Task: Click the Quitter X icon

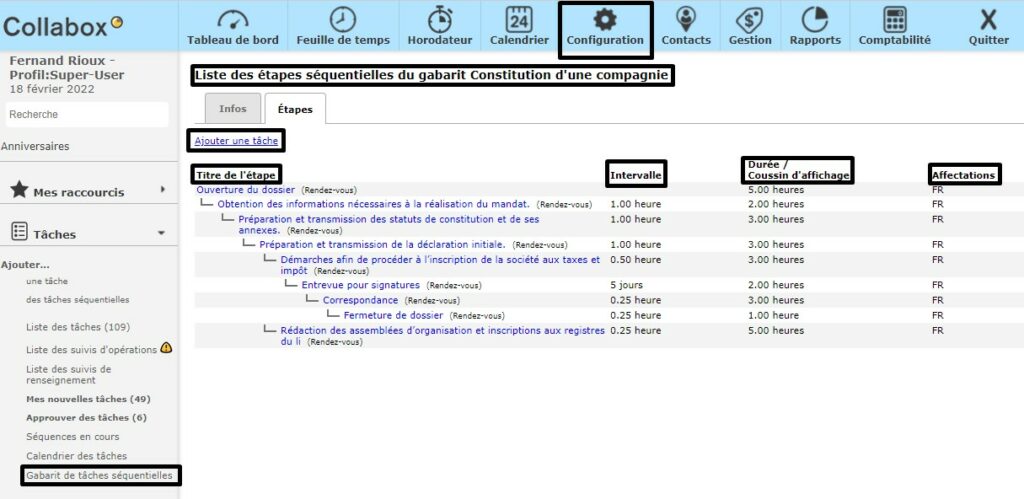Action: point(988,19)
